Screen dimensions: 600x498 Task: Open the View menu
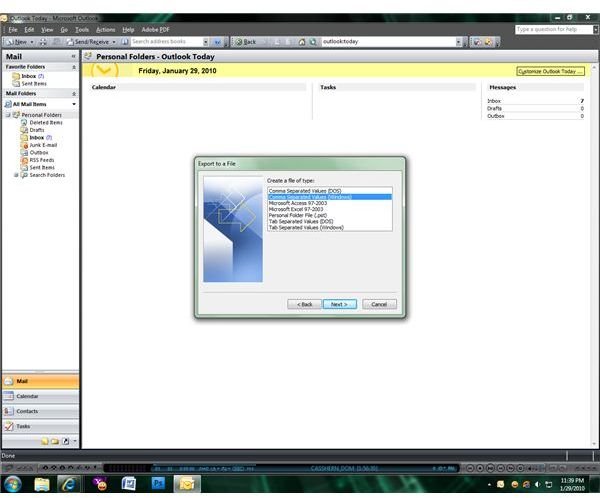(x=47, y=29)
